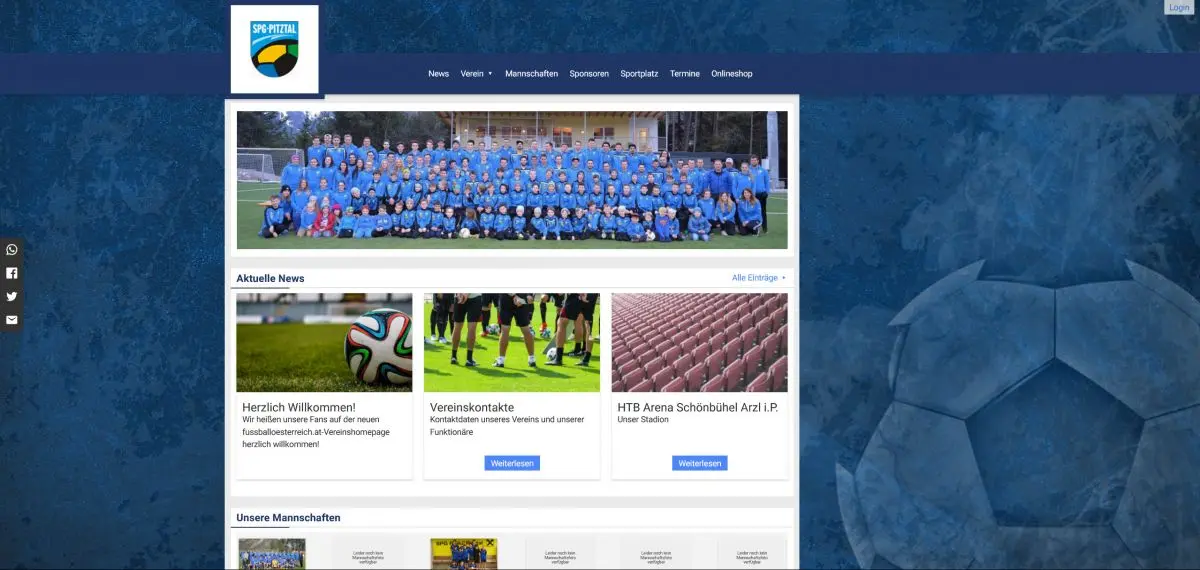This screenshot has width=1200, height=570.
Task: Expand the Verein dropdown menu
Action: (476, 74)
